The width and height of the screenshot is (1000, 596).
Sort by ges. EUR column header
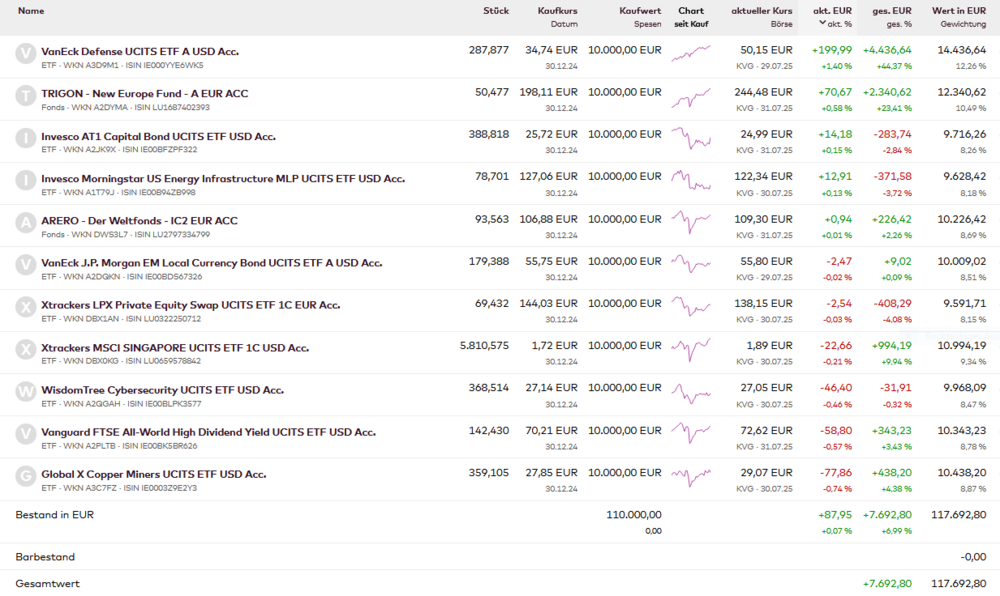click(891, 11)
